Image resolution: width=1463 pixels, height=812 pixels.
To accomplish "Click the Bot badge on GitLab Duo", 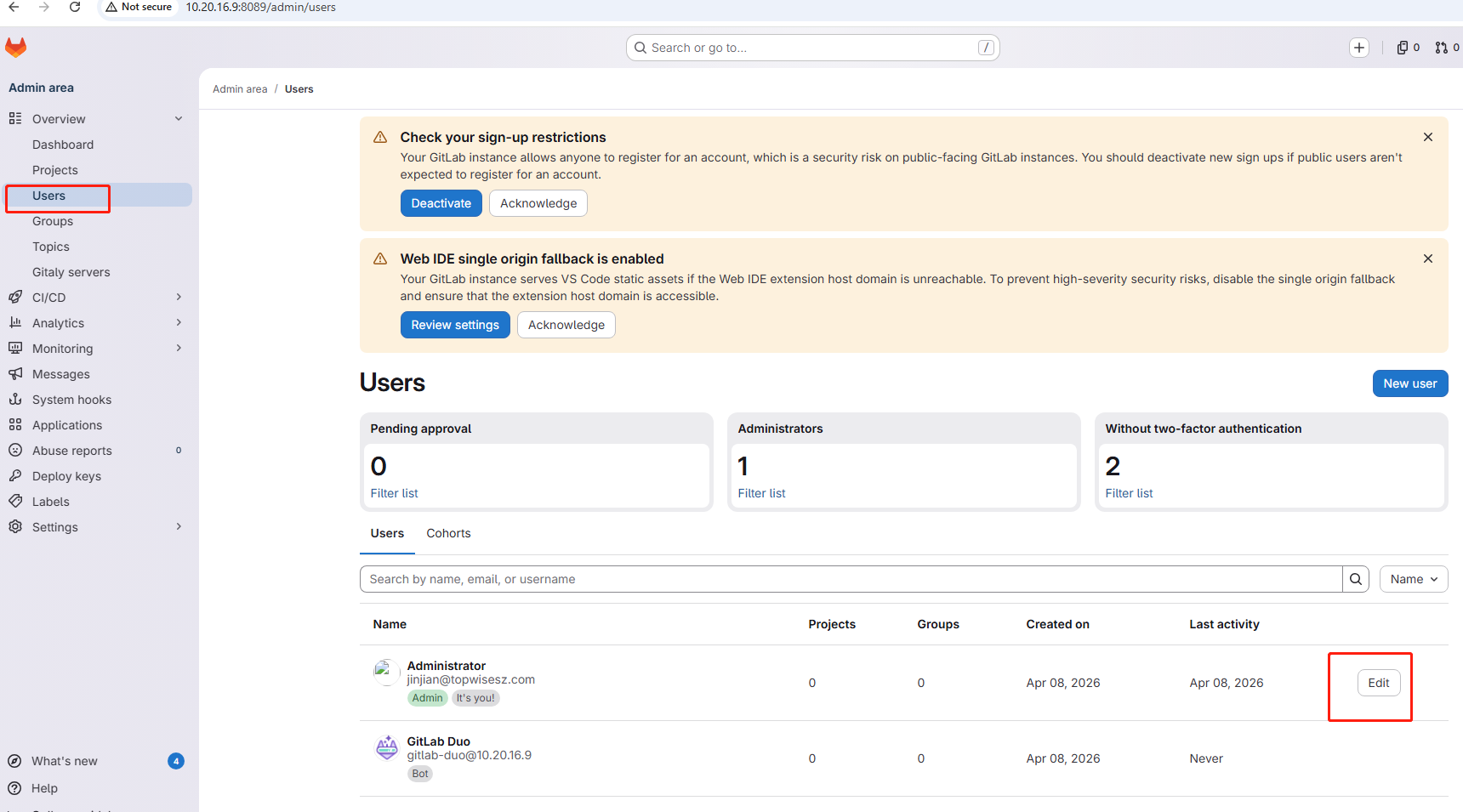I will [420, 774].
